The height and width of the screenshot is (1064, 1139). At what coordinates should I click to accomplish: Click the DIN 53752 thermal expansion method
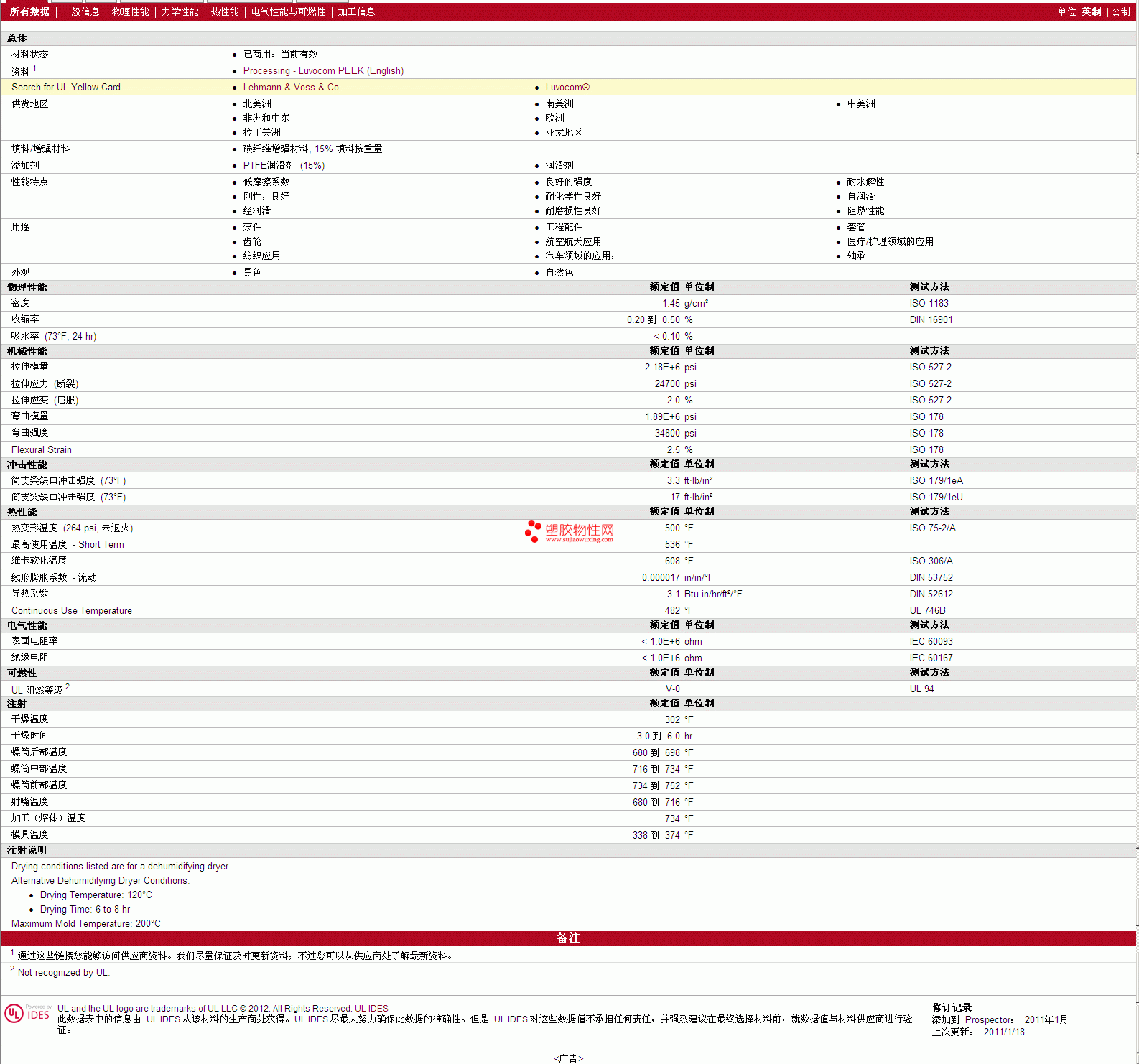tap(931, 578)
